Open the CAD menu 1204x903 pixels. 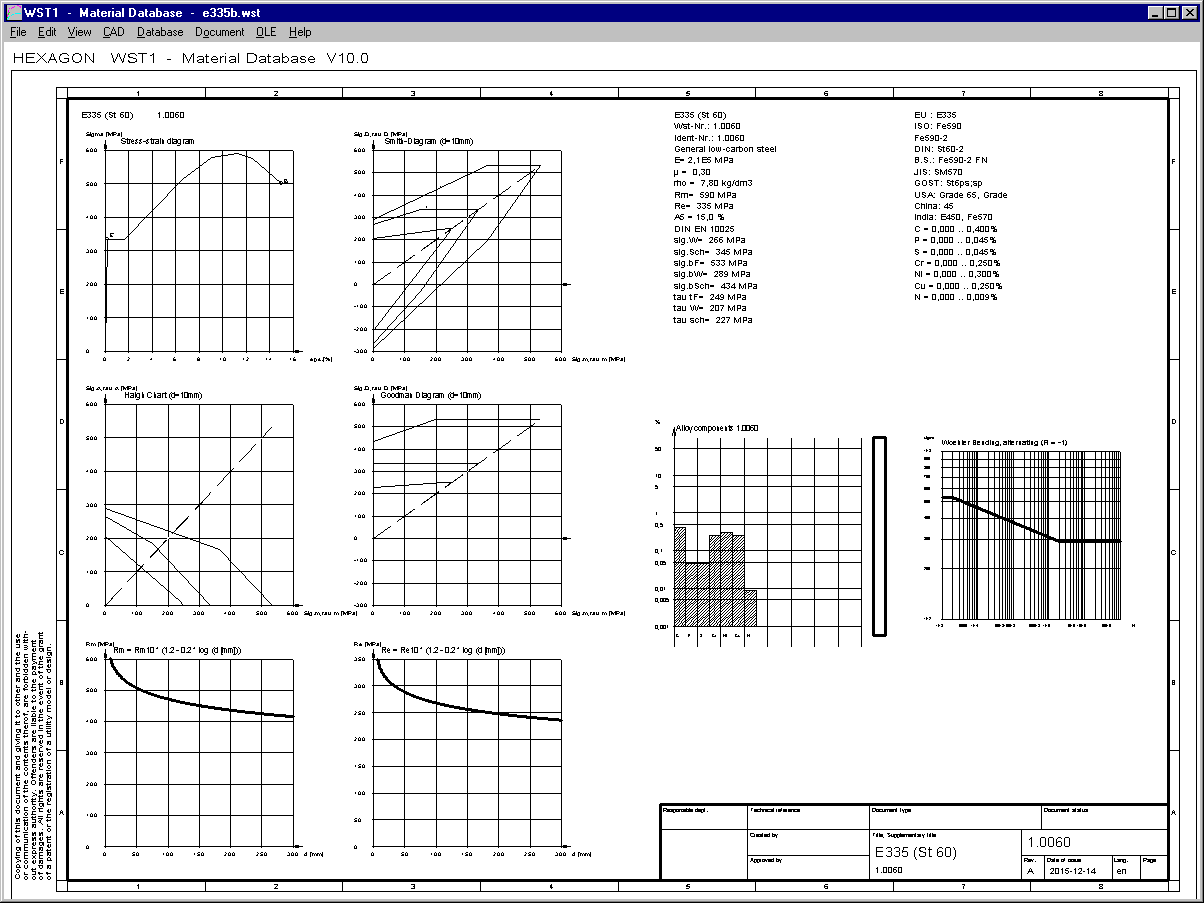(113, 32)
